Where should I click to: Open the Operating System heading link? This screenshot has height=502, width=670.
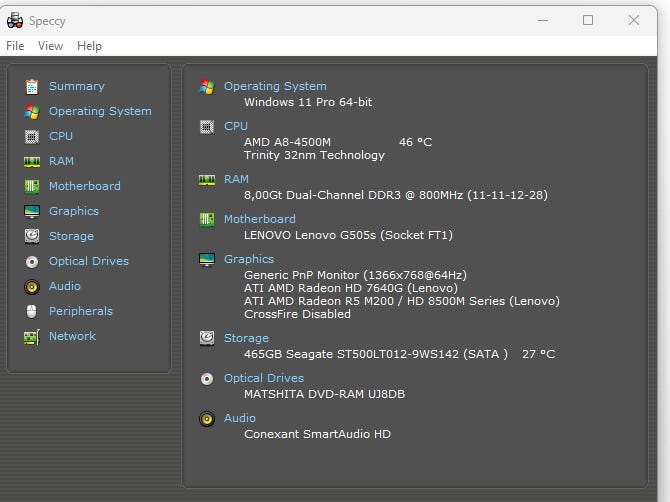275,86
